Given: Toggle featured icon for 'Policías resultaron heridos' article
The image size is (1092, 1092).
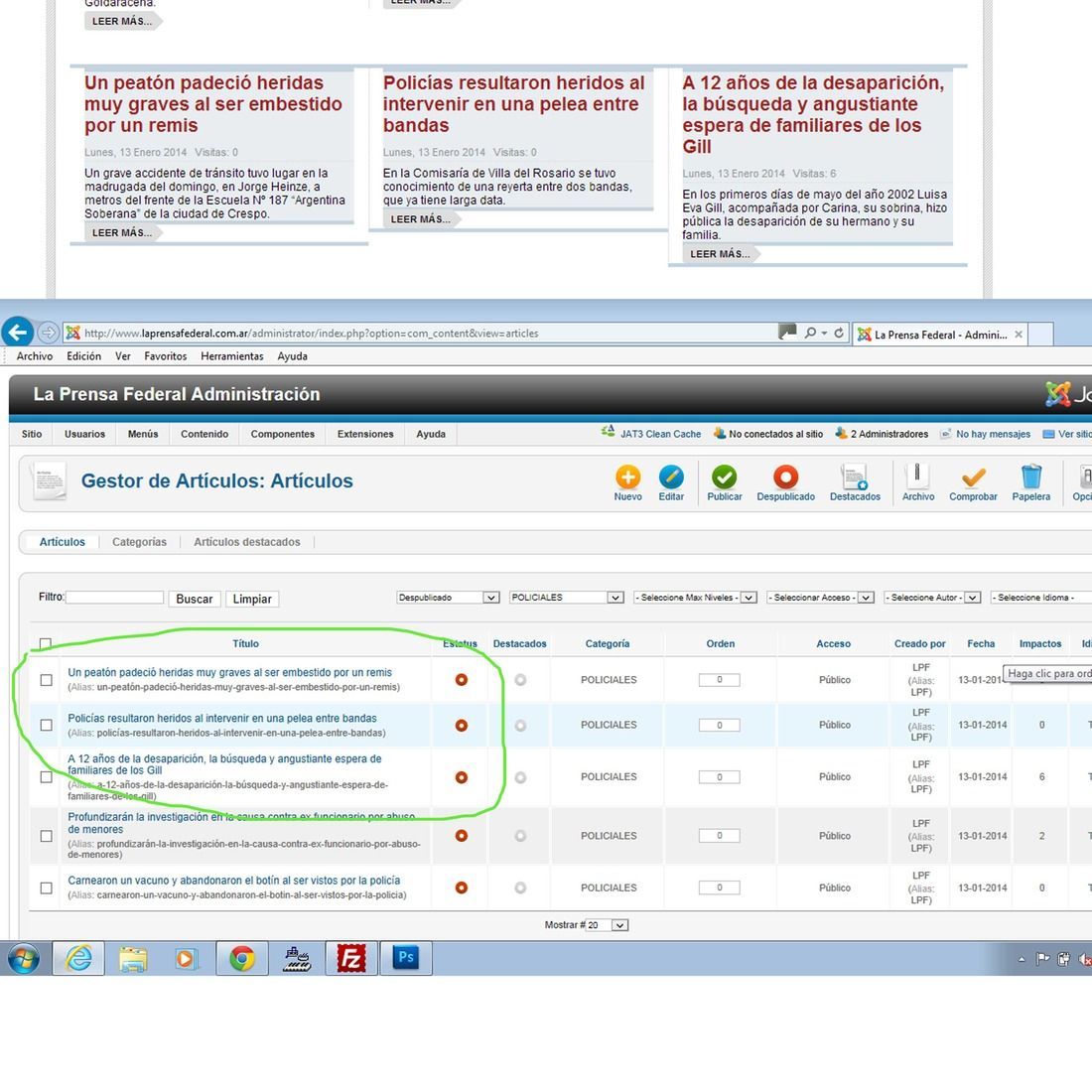Looking at the screenshot, I should coord(520,725).
